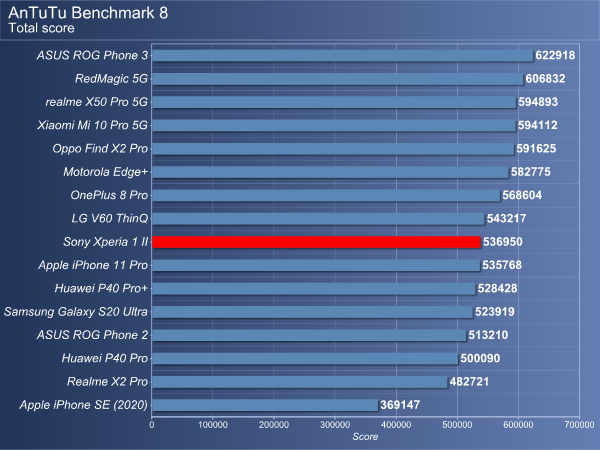Click the LG V60 ThinQ bar

tap(318, 218)
